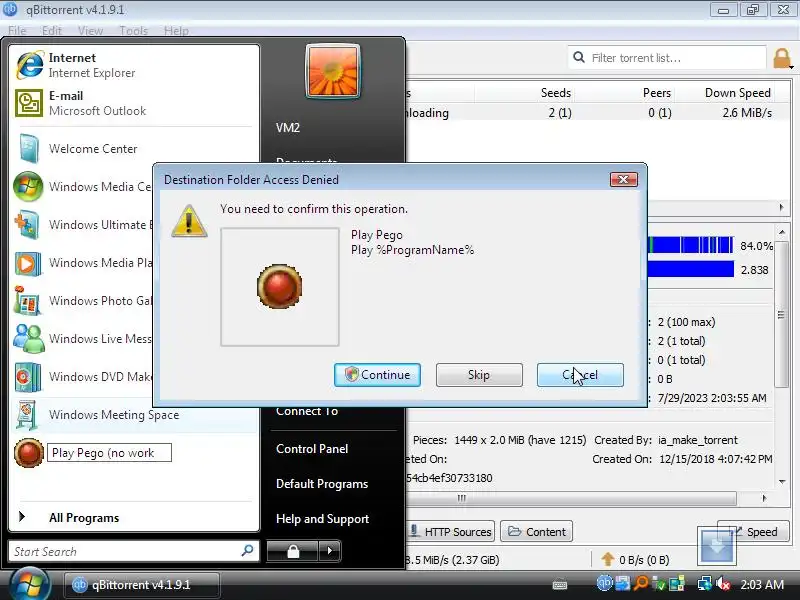Click the 84.0% download progress bar

[x=690, y=245]
